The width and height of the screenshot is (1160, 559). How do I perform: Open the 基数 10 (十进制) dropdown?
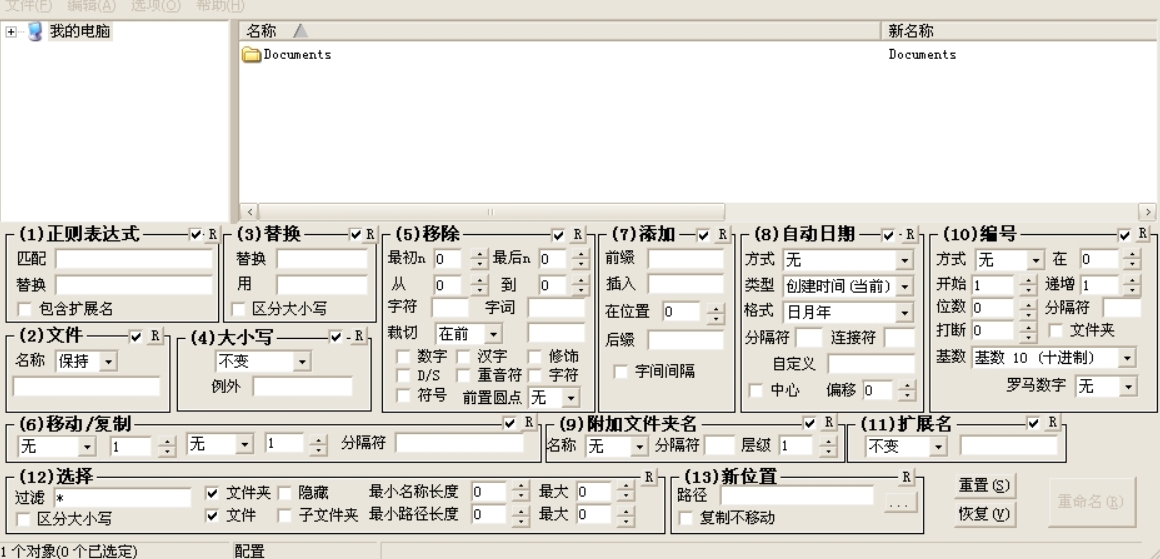(x=1127, y=358)
